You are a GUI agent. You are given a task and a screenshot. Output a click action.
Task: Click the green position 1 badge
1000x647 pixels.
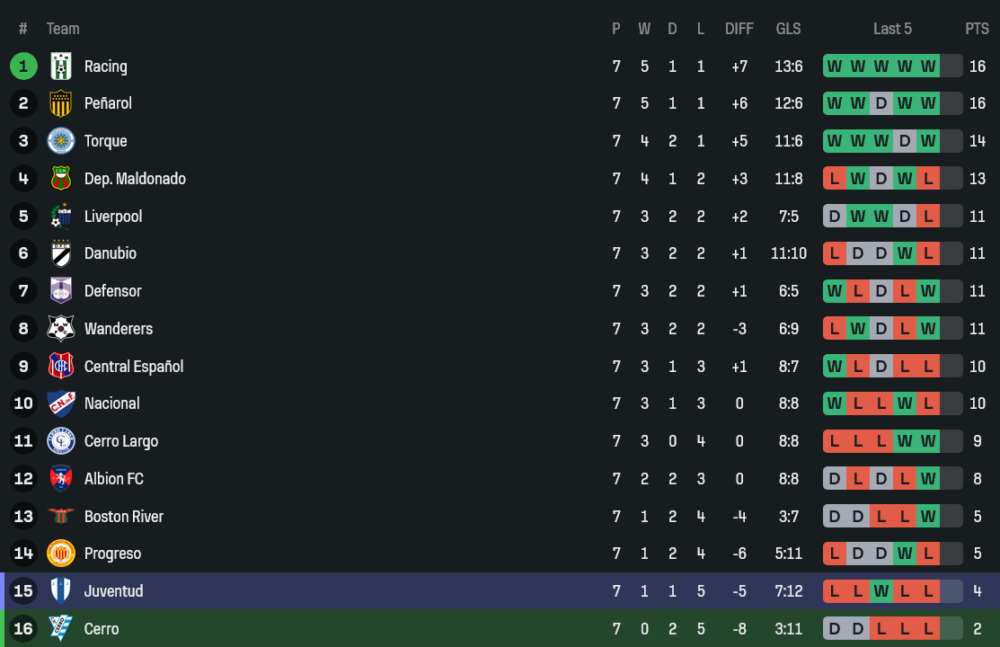coord(23,66)
